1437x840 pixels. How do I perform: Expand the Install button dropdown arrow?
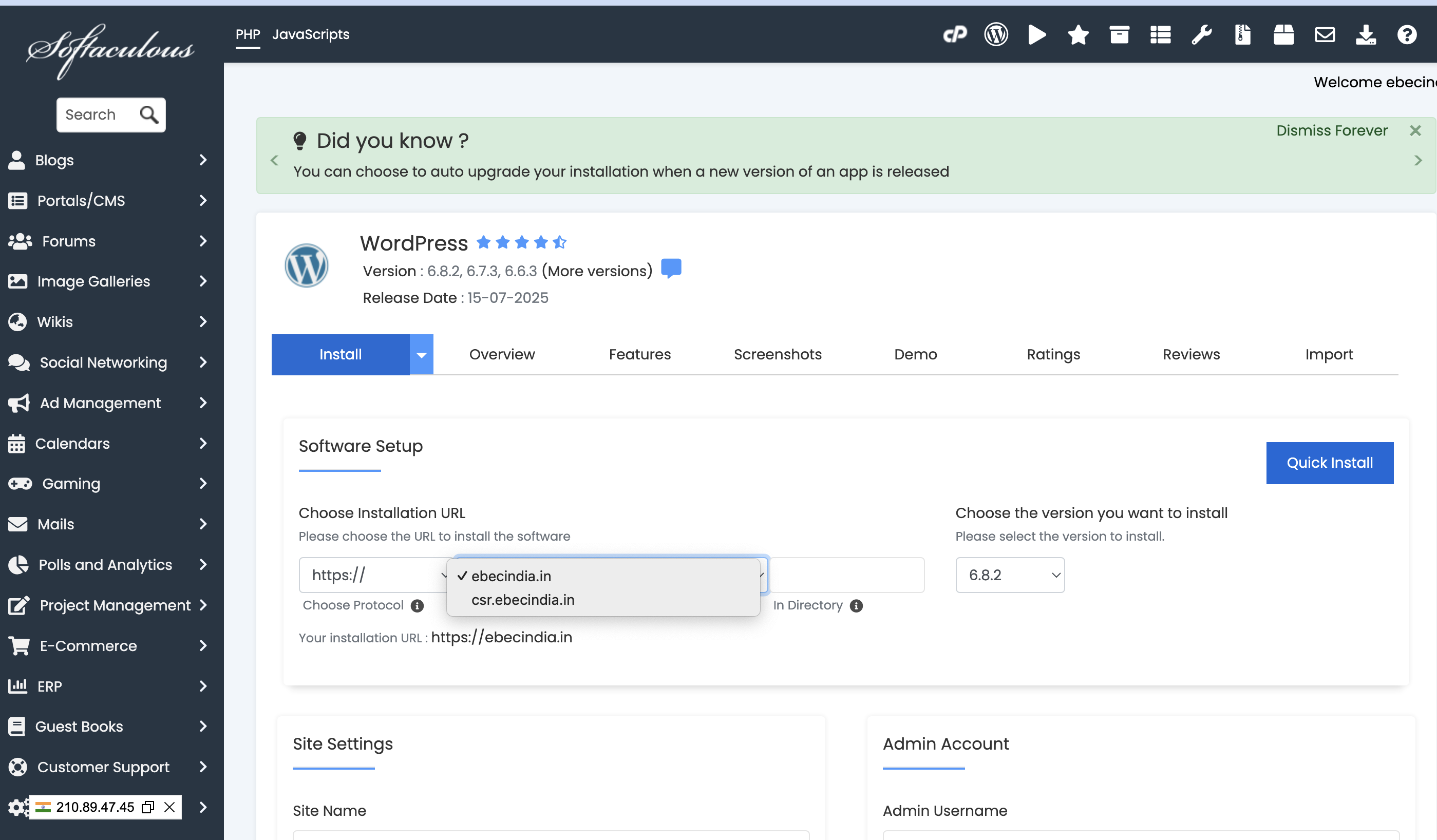[422, 354]
